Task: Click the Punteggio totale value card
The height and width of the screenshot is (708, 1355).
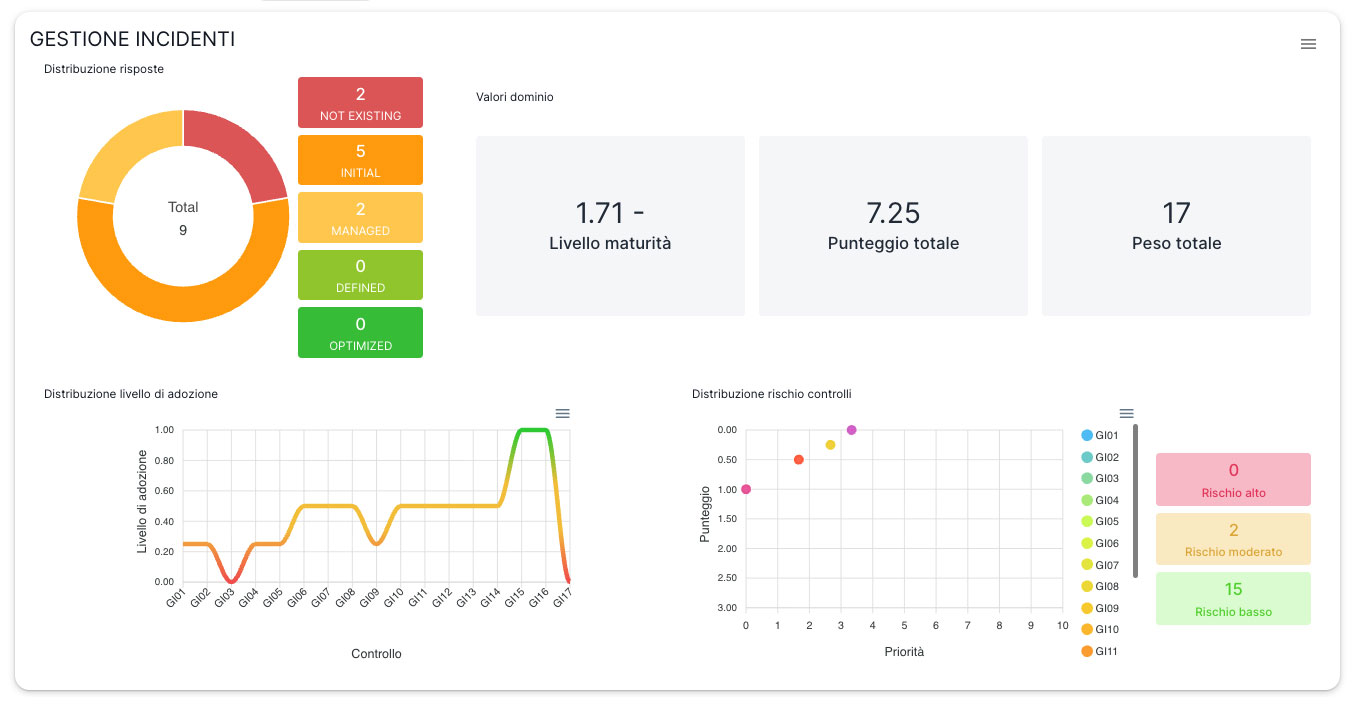Action: tap(893, 226)
